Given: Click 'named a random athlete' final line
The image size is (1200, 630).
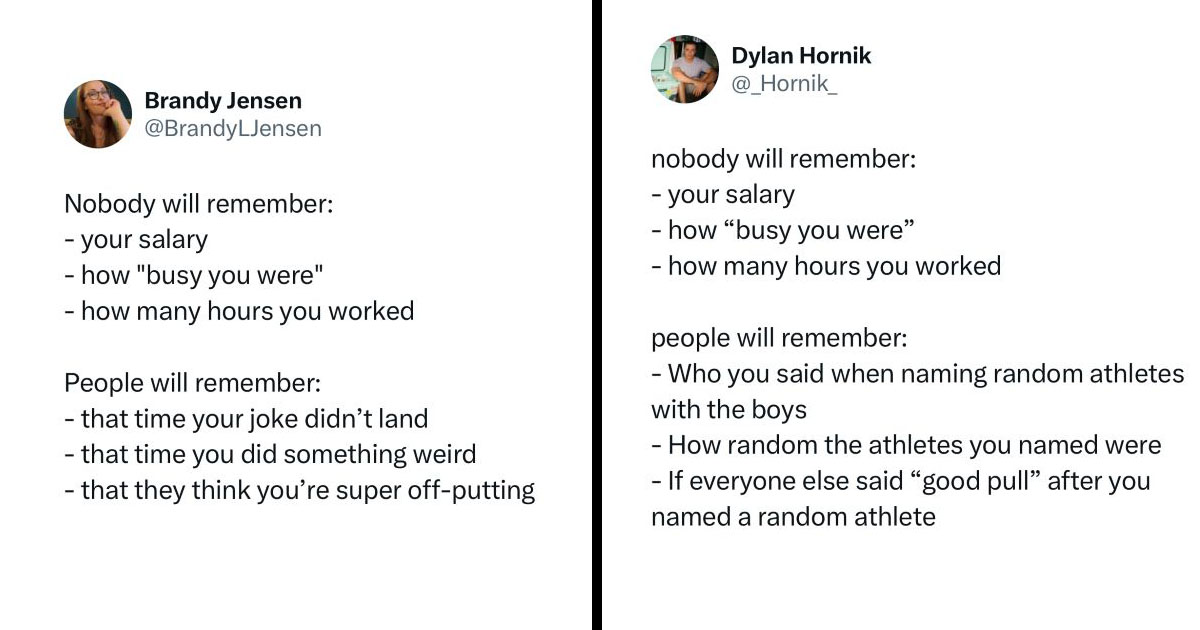Looking at the screenshot, I should click(x=793, y=517).
